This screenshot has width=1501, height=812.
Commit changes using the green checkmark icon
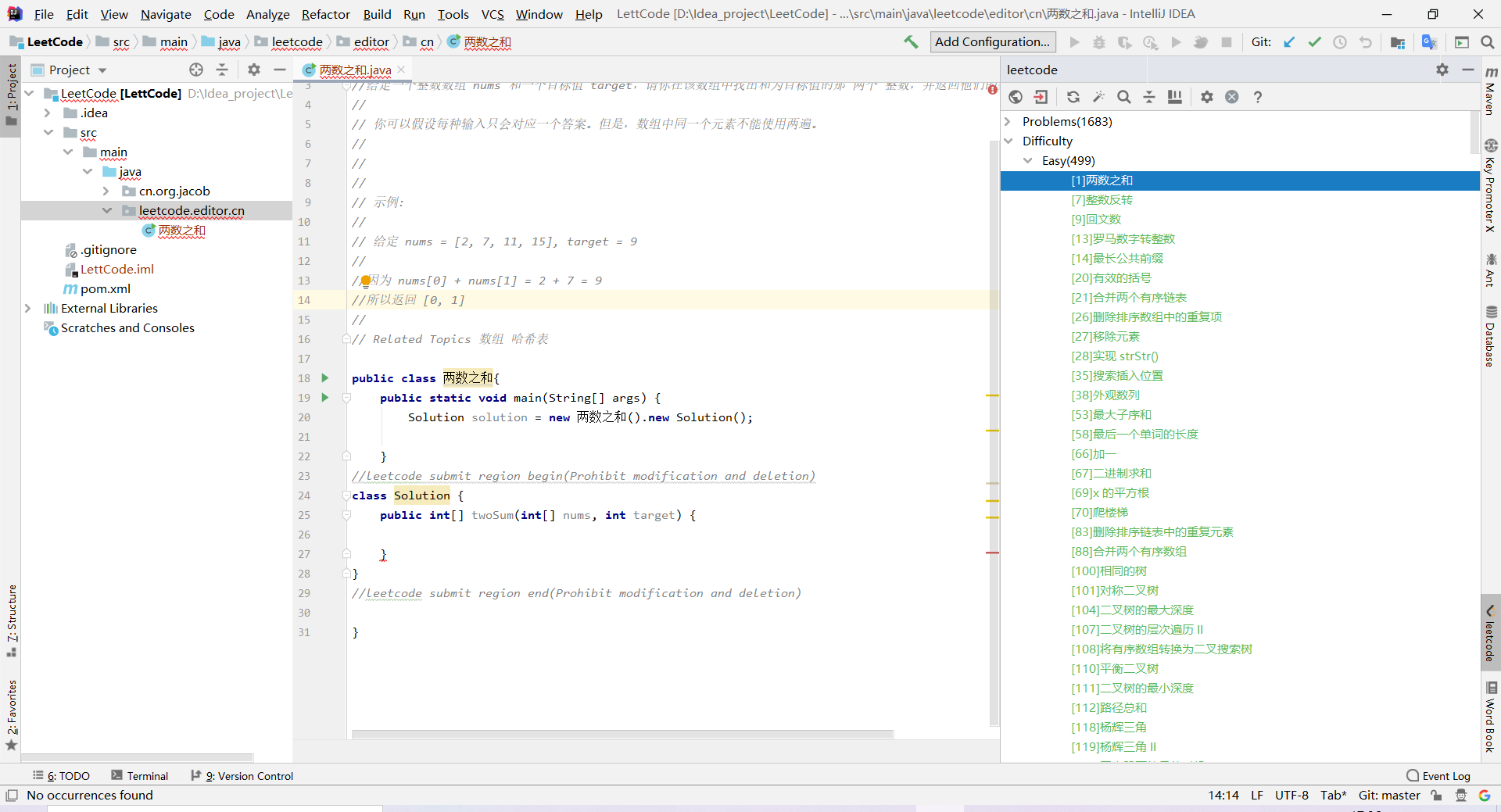click(x=1314, y=41)
